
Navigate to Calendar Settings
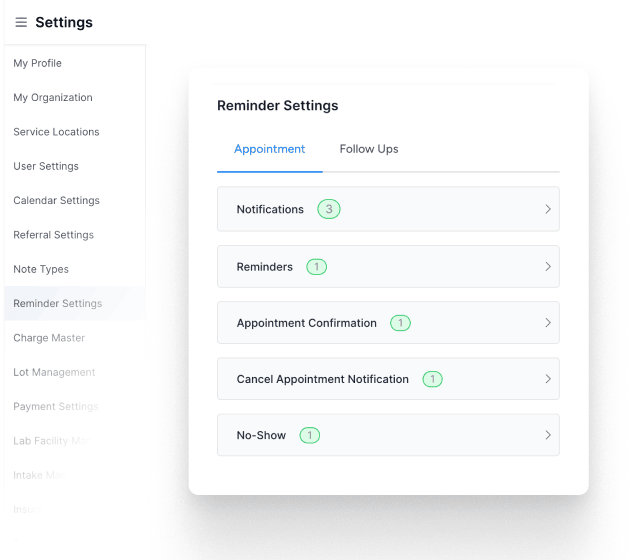[x=56, y=200]
